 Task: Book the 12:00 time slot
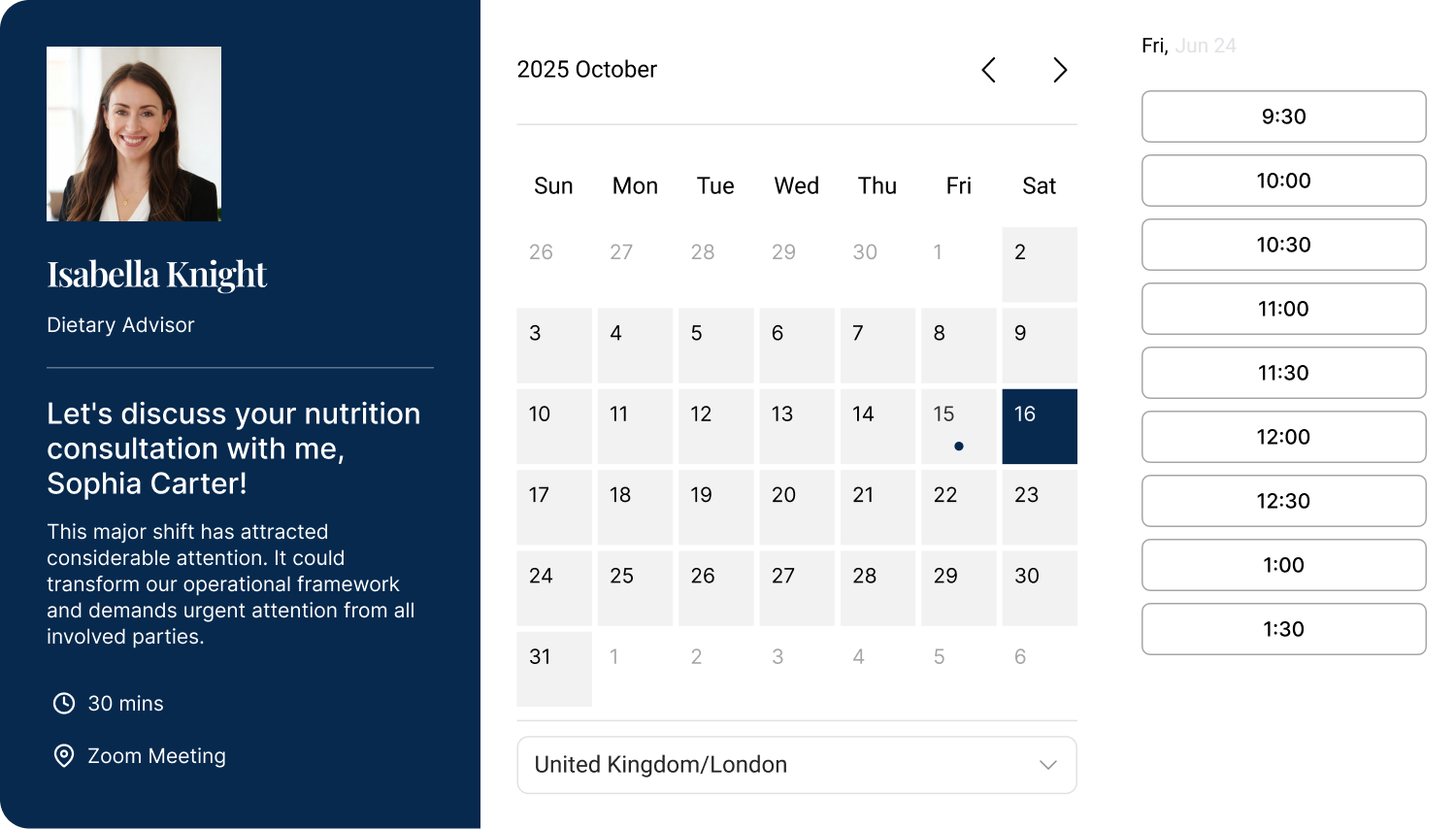pos(1283,437)
